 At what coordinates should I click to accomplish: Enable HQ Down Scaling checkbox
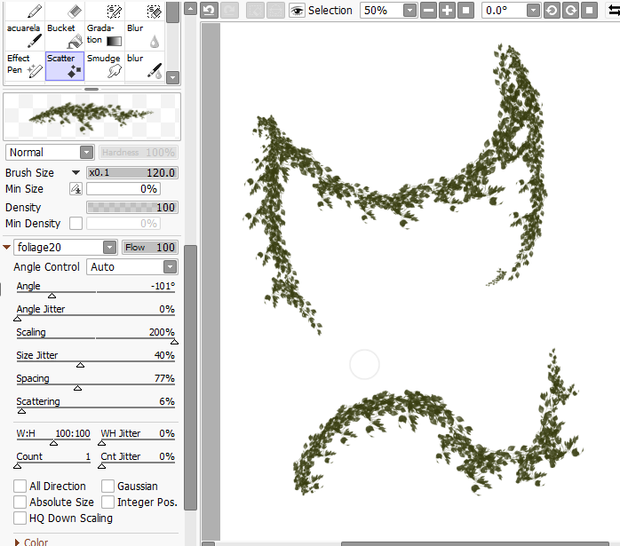pos(20,518)
